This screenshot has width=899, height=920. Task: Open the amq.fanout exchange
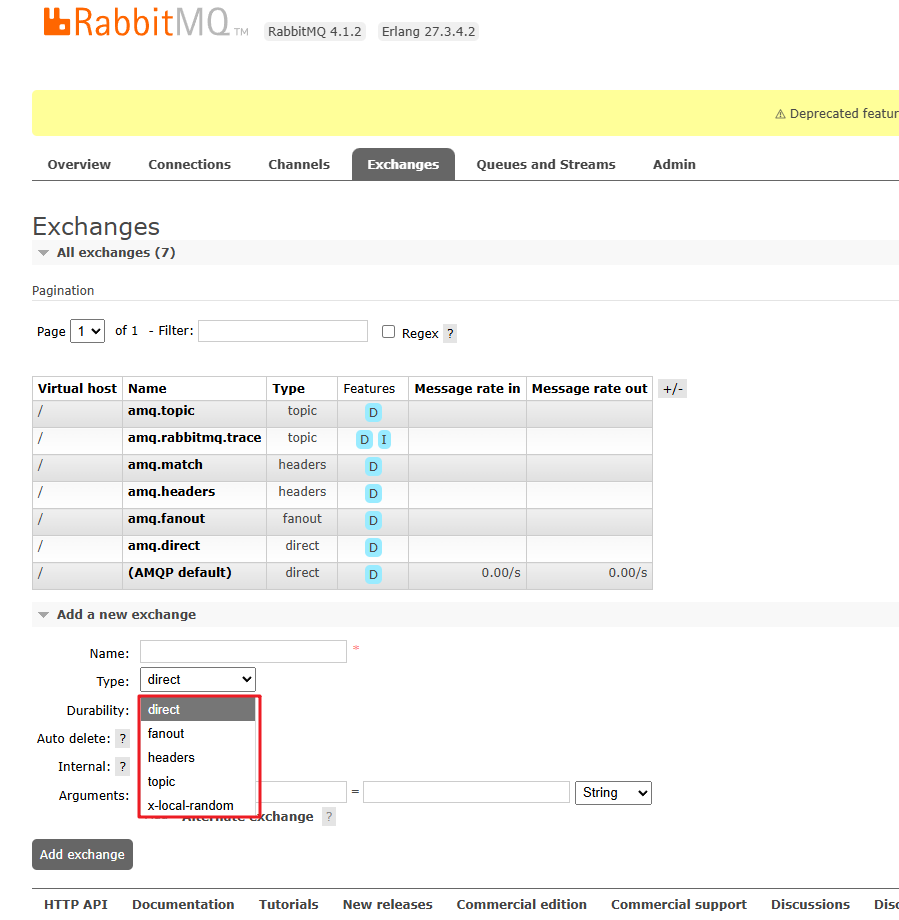click(167, 519)
